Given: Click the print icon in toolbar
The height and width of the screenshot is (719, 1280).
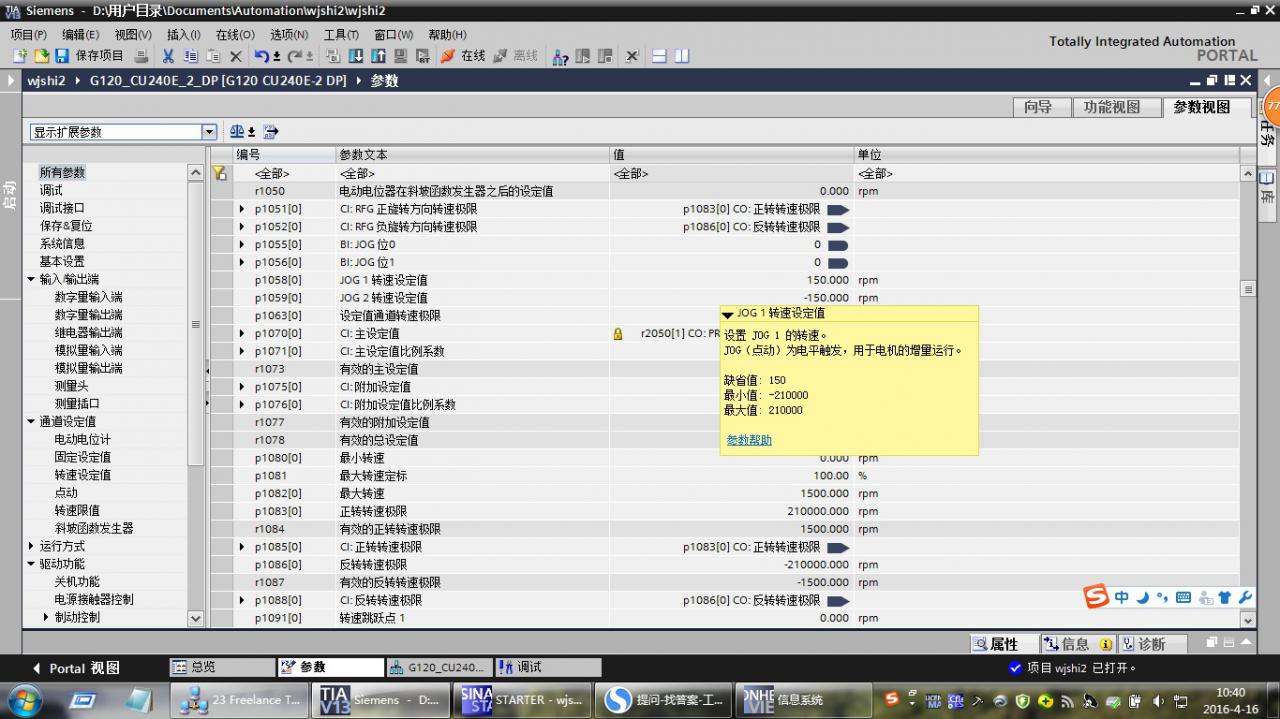Looking at the screenshot, I should point(141,56).
